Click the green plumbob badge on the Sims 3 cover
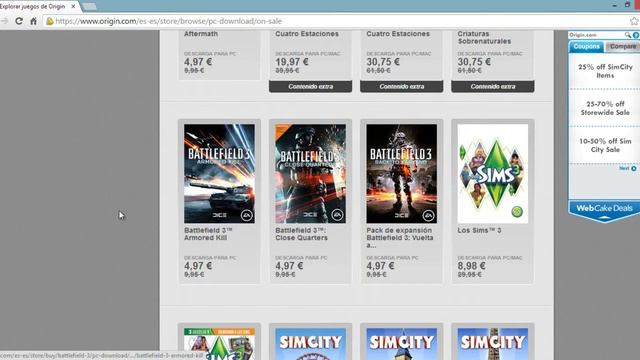Viewport: 640px width, 360px height. tap(517, 212)
